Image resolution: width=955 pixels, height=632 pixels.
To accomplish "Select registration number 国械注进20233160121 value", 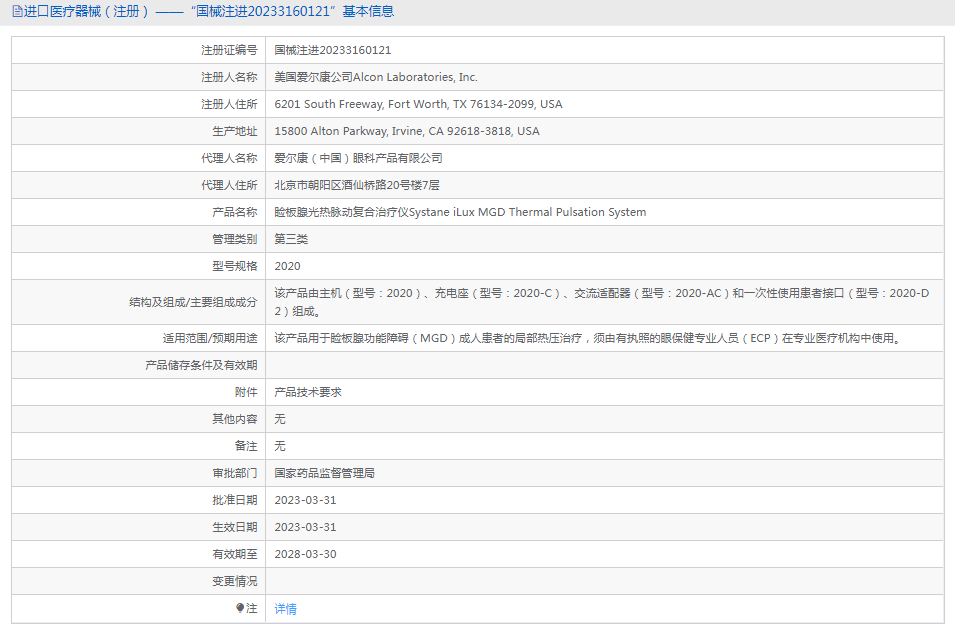I will point(333,50).
